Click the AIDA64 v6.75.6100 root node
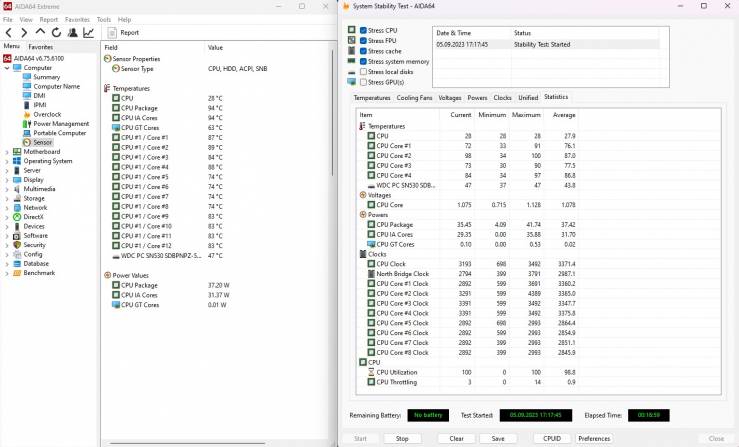Image resolution: width=739 pixels, height=447 pixels. pyautogui.click(x=39, y=58)
